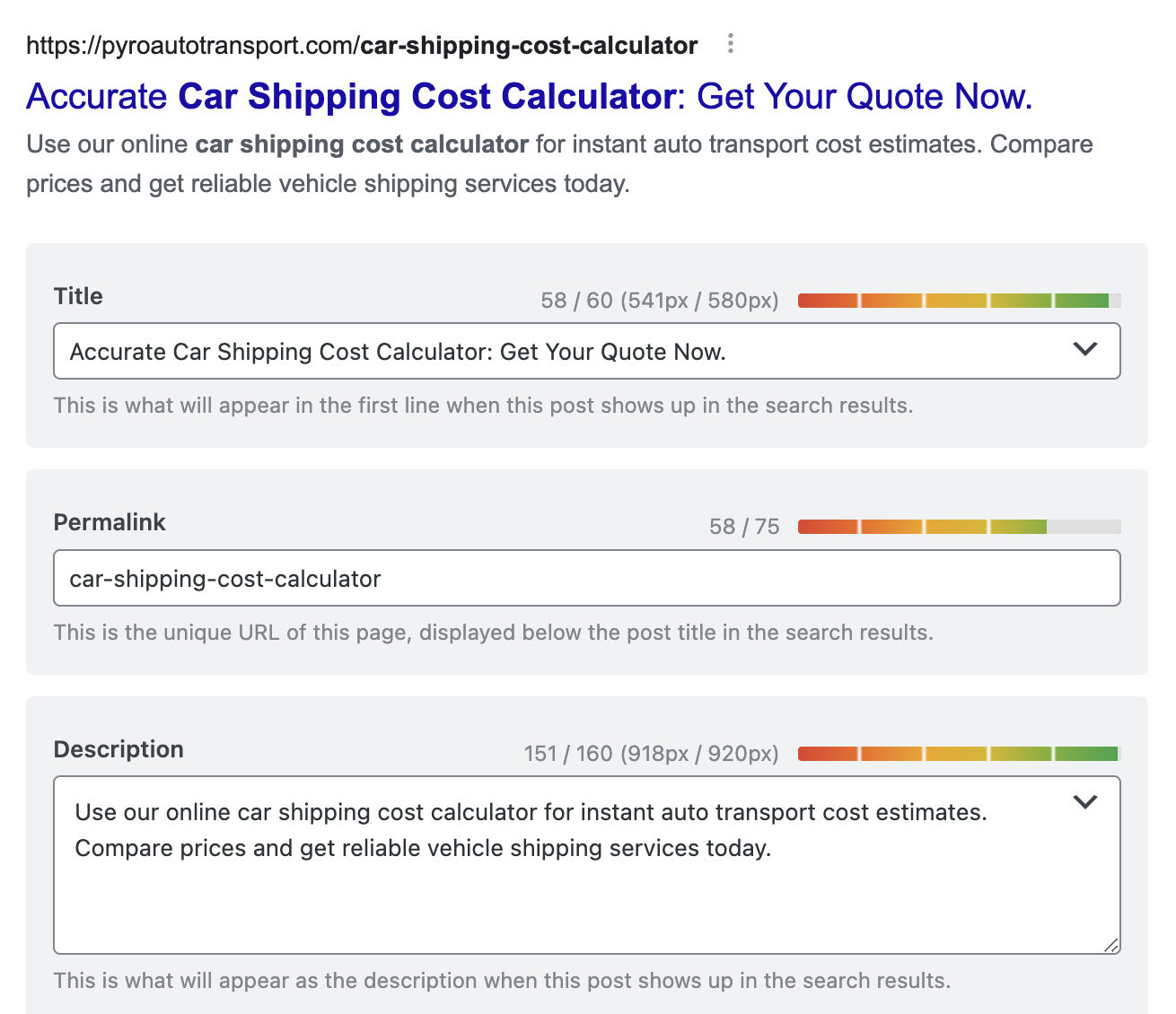Click the preview snippet description text
The height and width of the screenshot is (1014, 1176).
(559, 164)
